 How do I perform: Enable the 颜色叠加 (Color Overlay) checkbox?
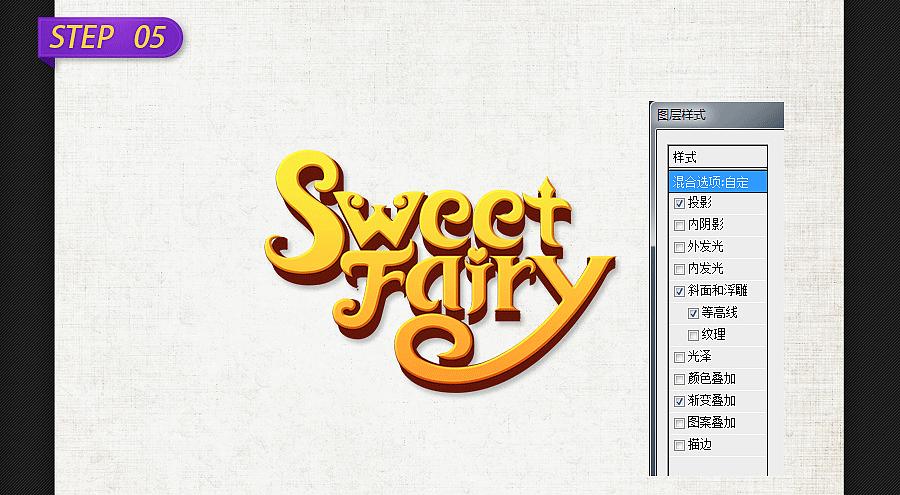click(680, 379)
